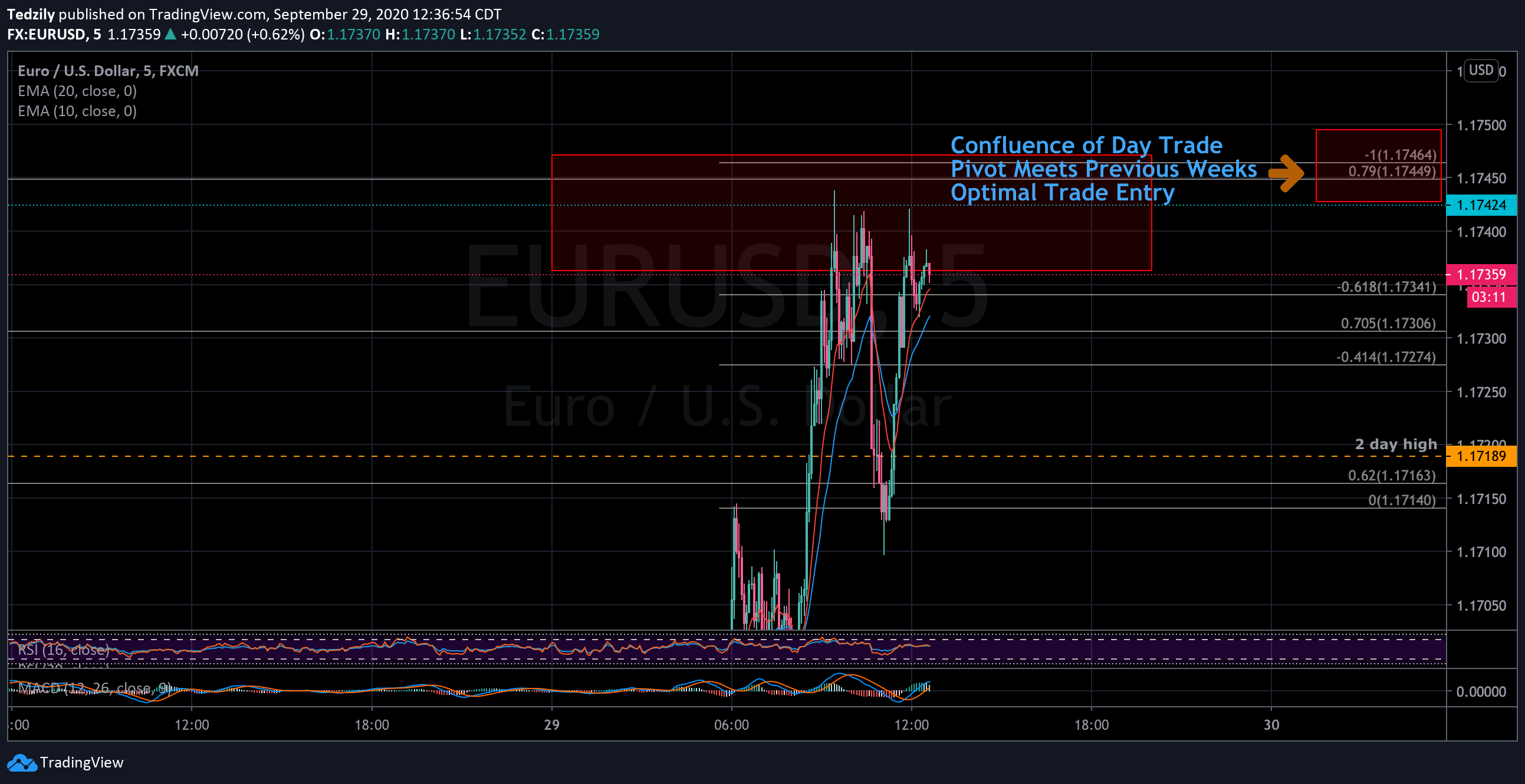Click the 0.00000 MACD axis value
The height and width of the screenshot is (784, 1525).
(1481, 691)
